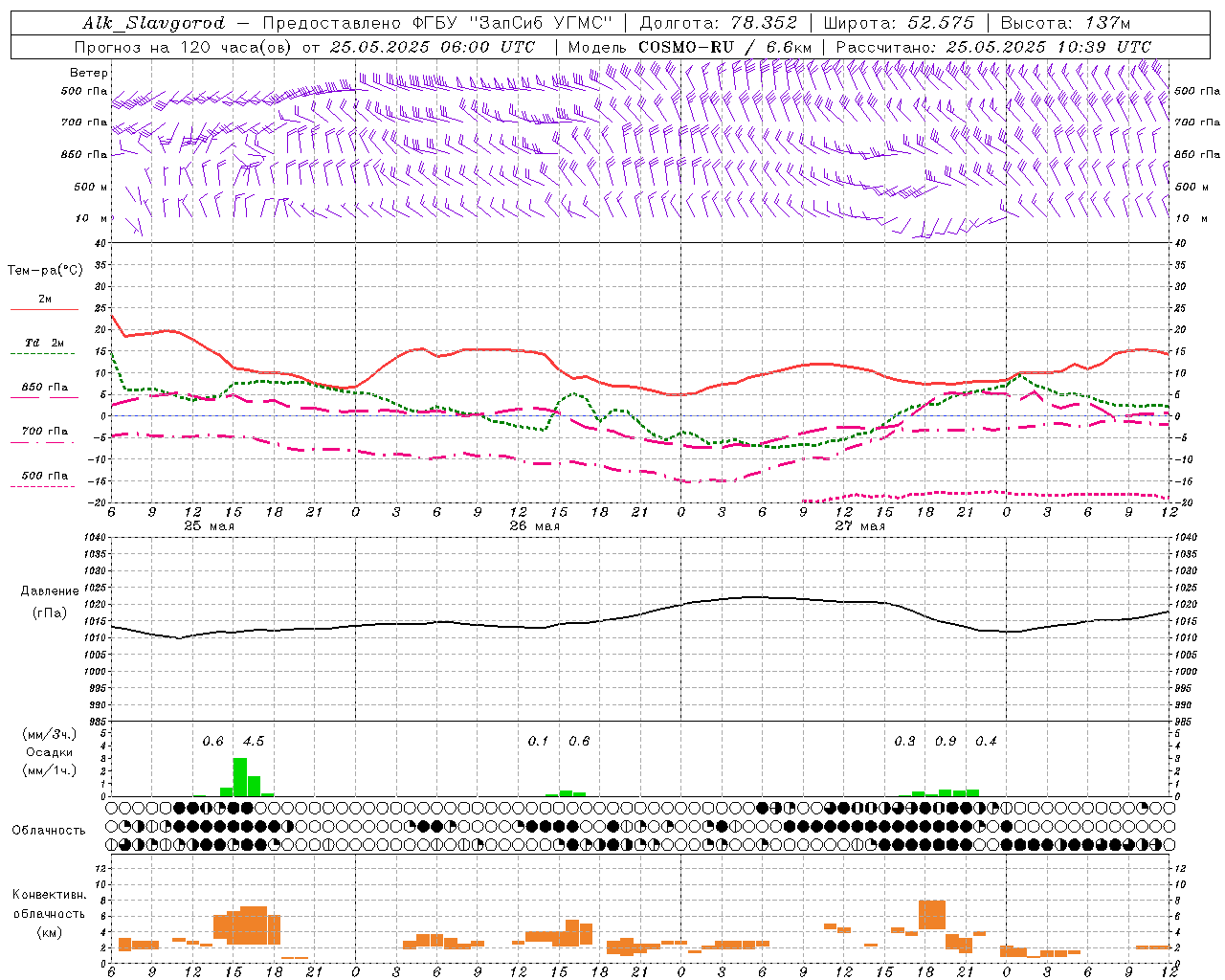Image resolution: width=1225 pixels, height=980 pixels.
Task: Click the tallest orange convective cloud bar on 25 мая
Action: [254, 925]
